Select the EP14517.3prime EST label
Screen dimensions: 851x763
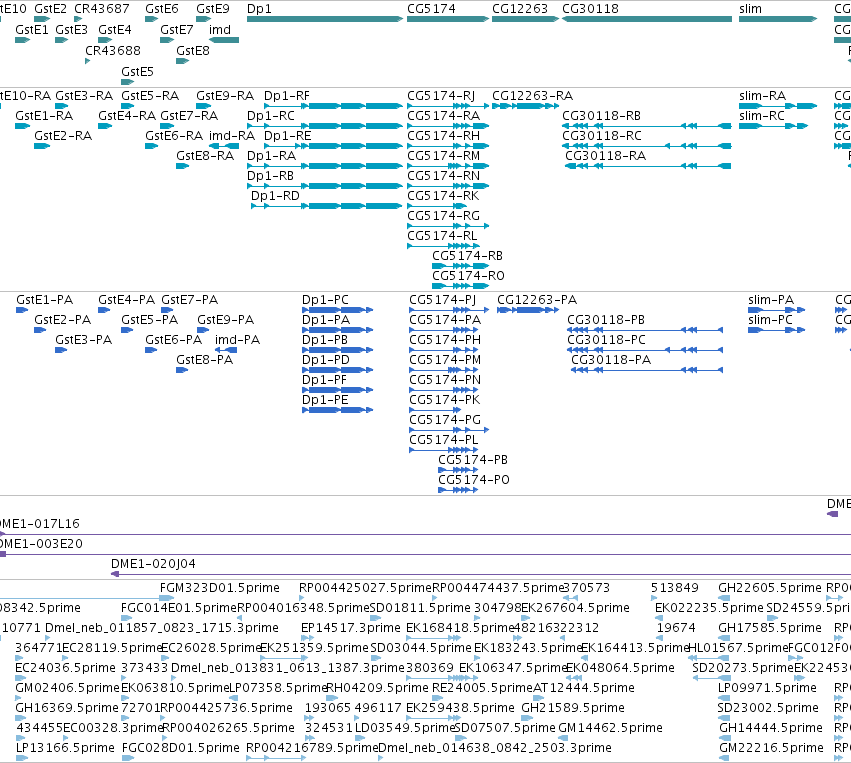coord(351,628)
